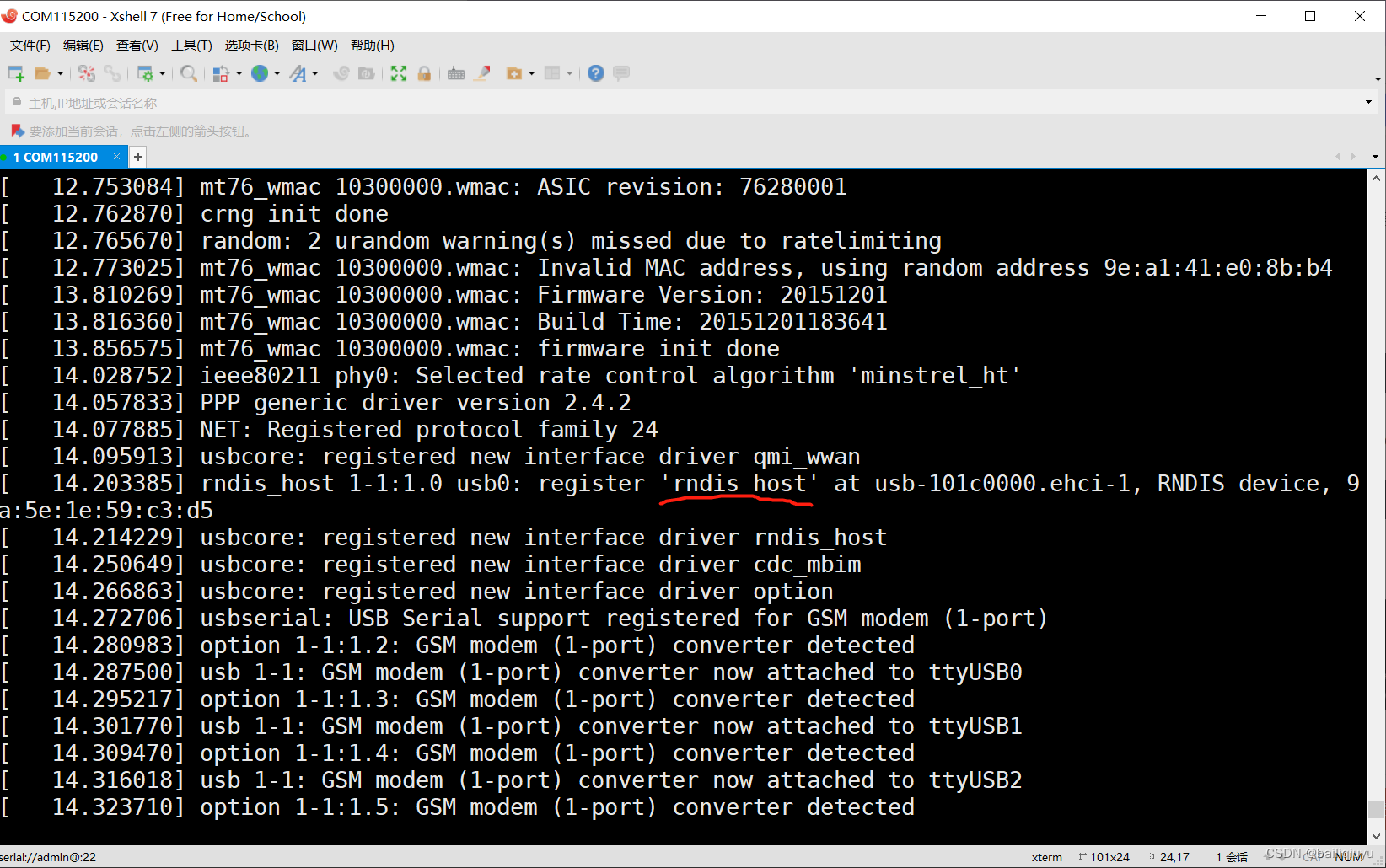
Task: Toggle full screen with green arrows icon
Action: tap(398, 73)
